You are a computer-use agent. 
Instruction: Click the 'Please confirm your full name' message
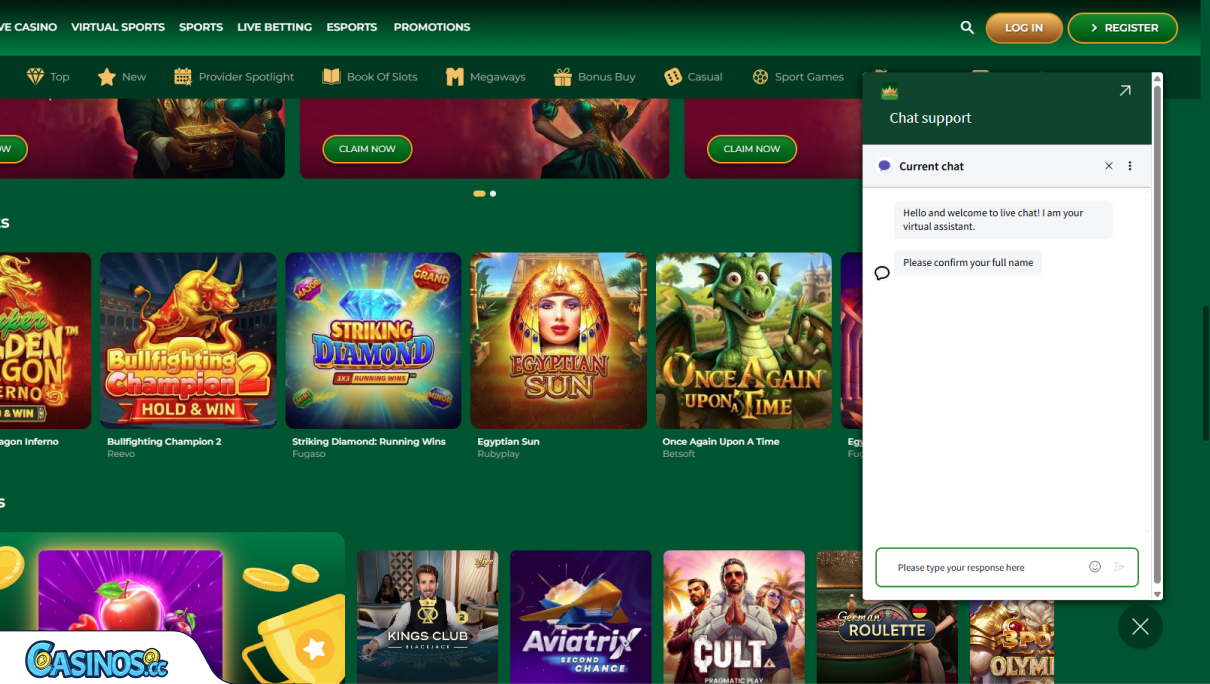point(968,263)
